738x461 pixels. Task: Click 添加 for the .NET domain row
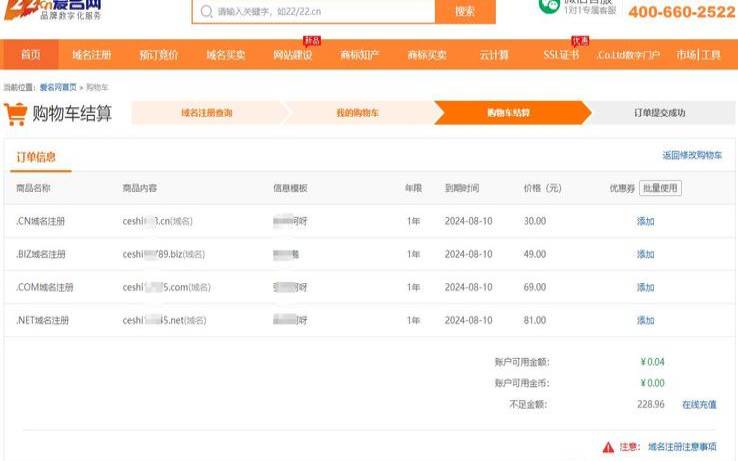(x=645, y=320)
